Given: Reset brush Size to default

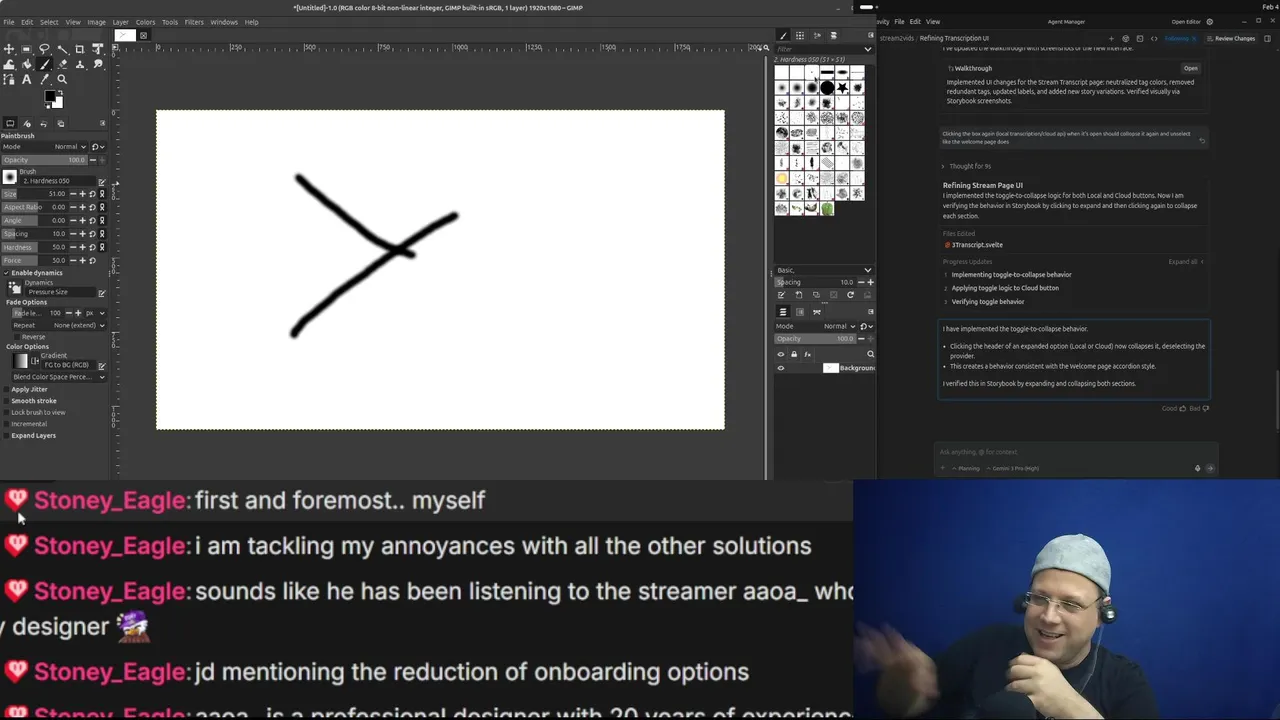Looking at the screenshot, I should 92,194.
